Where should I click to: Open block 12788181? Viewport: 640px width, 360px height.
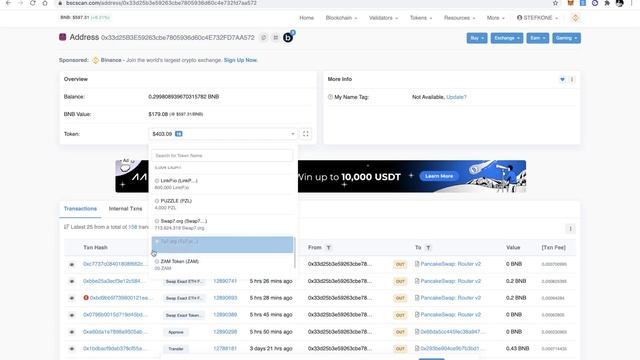point(225,349)
